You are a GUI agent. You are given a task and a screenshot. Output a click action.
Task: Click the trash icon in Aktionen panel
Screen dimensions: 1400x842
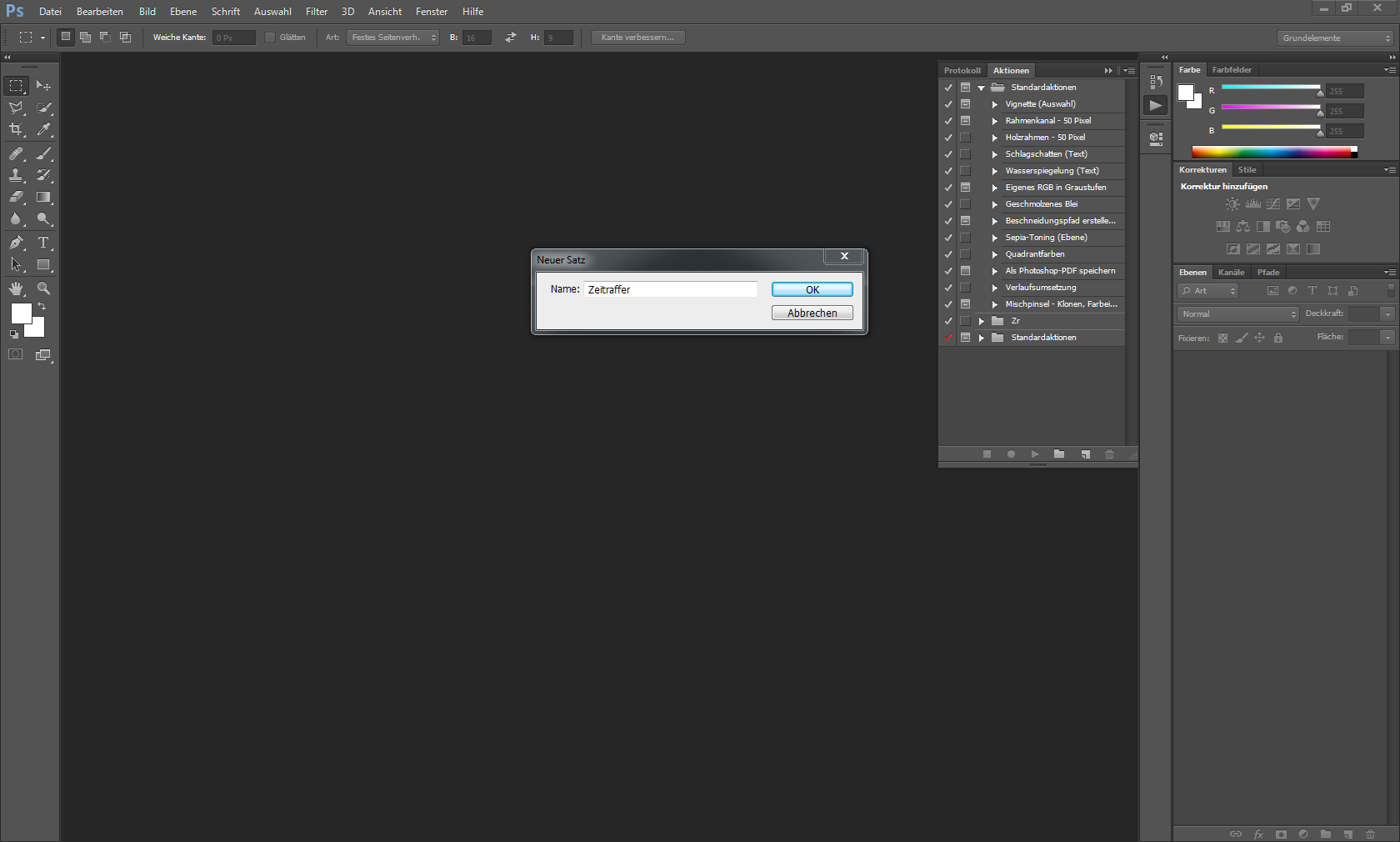coord(1109,454)
